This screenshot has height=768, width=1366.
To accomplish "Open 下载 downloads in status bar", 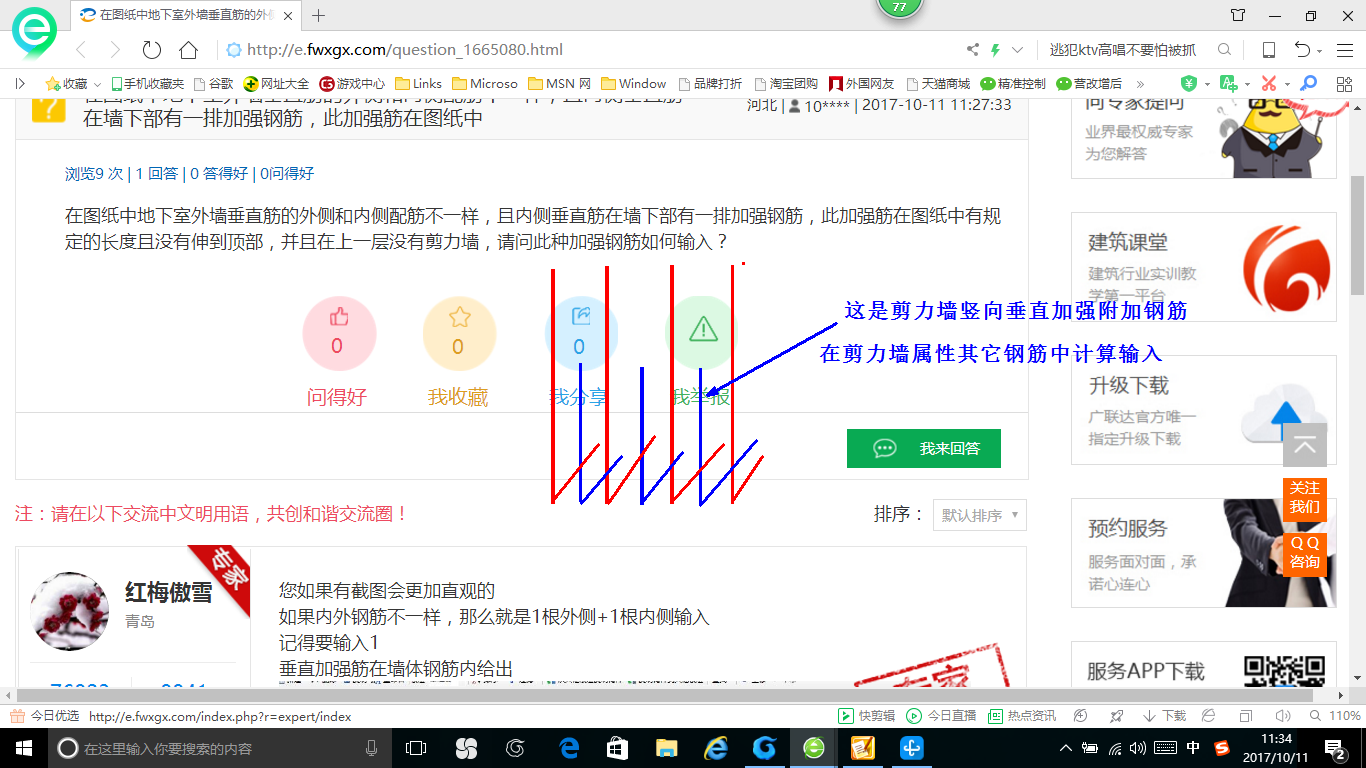I will tap(1163, 716).
